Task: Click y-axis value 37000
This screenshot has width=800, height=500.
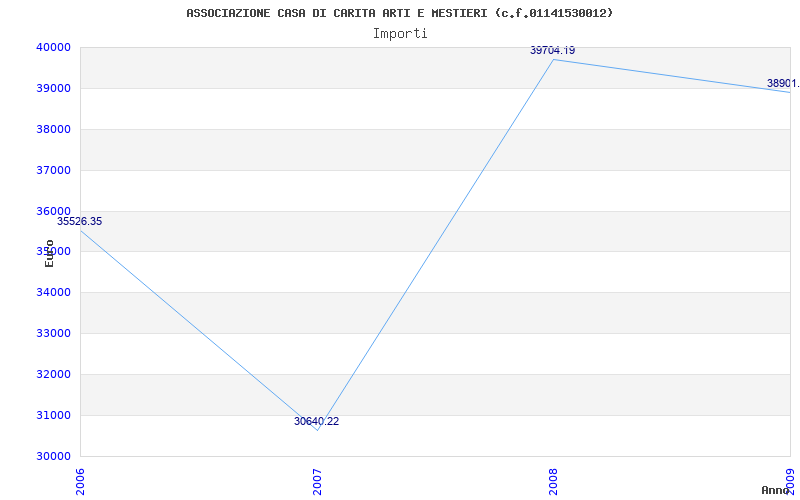Action: [53, 170]
